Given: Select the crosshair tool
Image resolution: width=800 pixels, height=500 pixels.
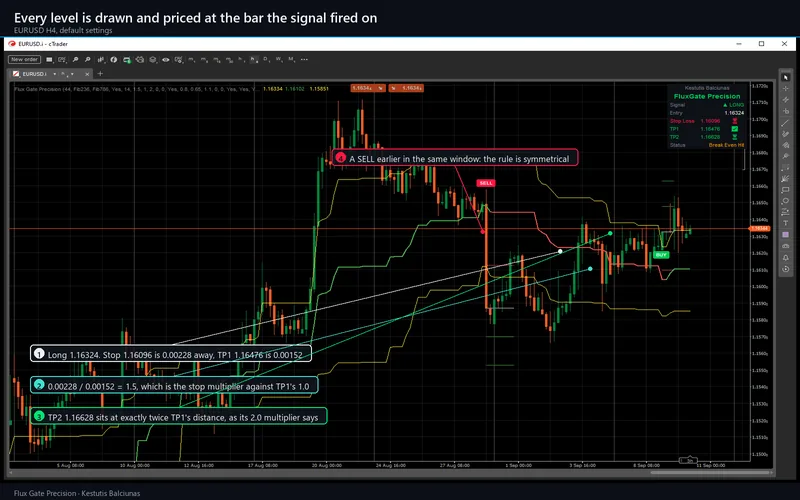Looking at the screenshot, I should pos(785,88).
